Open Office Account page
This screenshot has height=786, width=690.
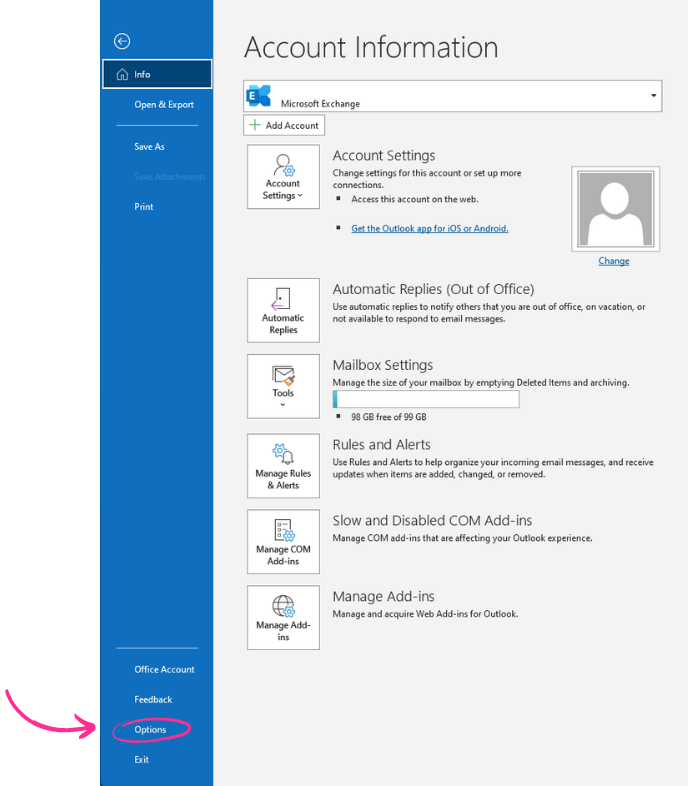[x=164, y=669]
